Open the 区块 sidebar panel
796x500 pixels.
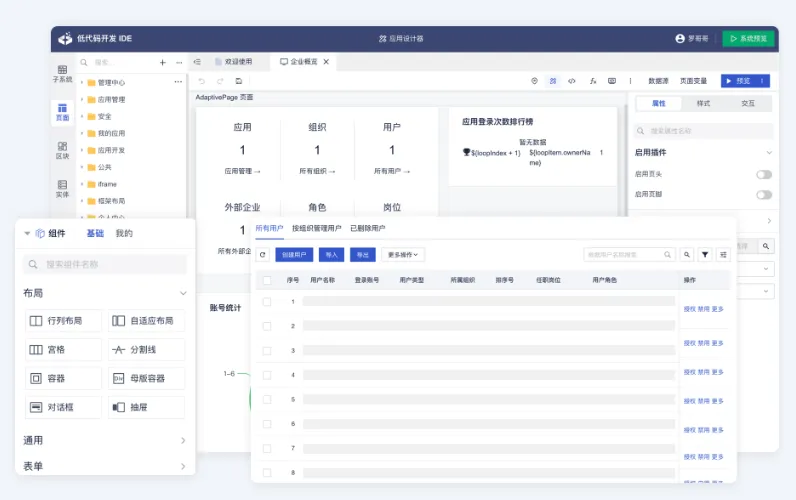tap(62, 150)
